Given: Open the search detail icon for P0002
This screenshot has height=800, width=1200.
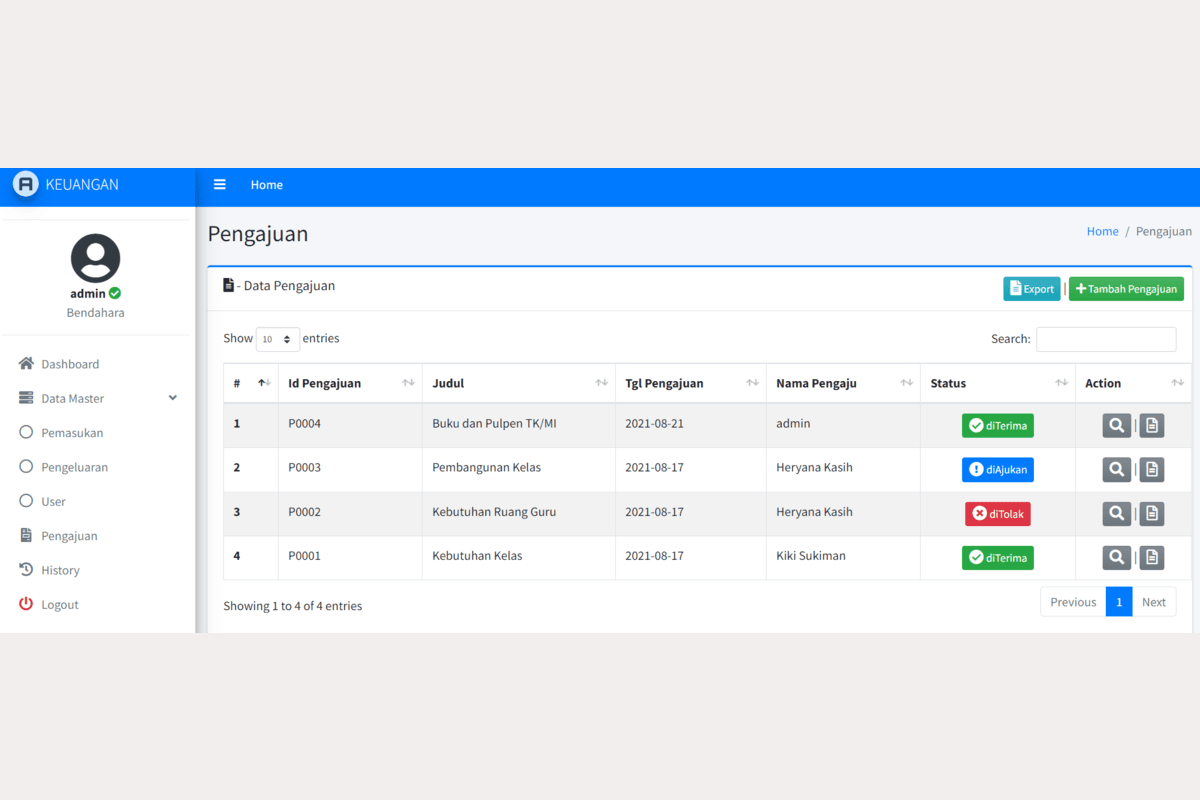Looking at the screenshot, I should click(1116, 514).
